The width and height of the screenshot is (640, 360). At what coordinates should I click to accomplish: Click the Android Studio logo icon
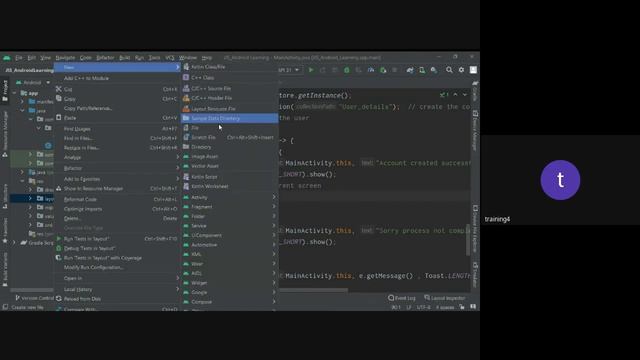(7, 58)
